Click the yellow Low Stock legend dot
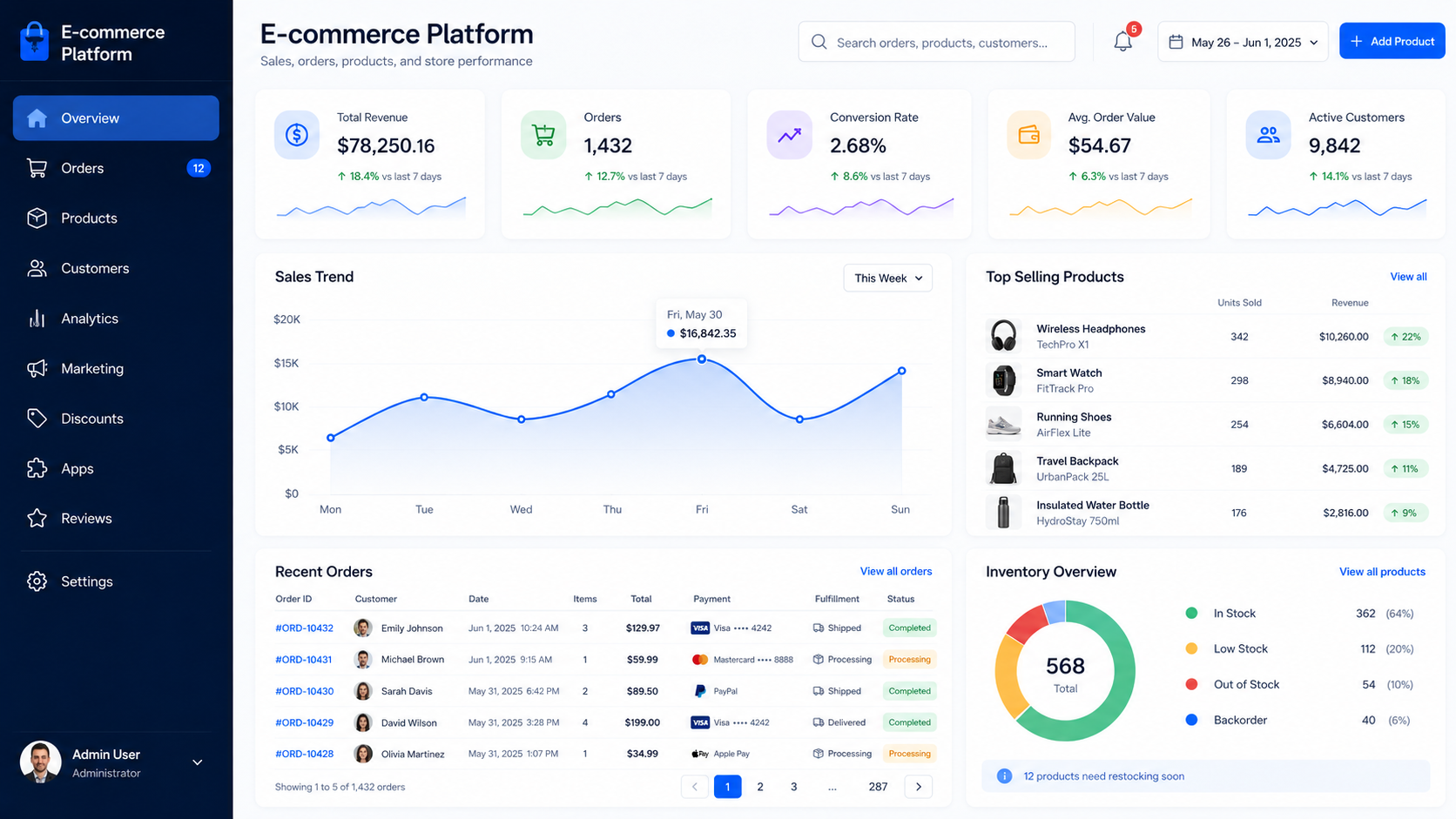The height and width of the screenshot is (819, 1456). tap(1191, 648)
